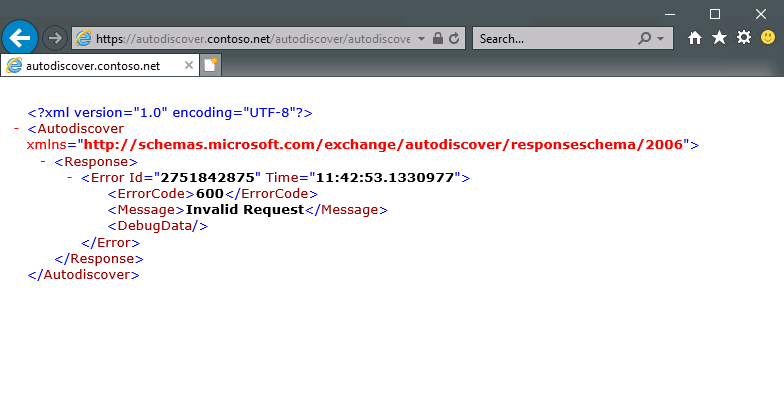784x413 pixels.
Task: Click the DebugData element
Action: click(x=158, y=226)
